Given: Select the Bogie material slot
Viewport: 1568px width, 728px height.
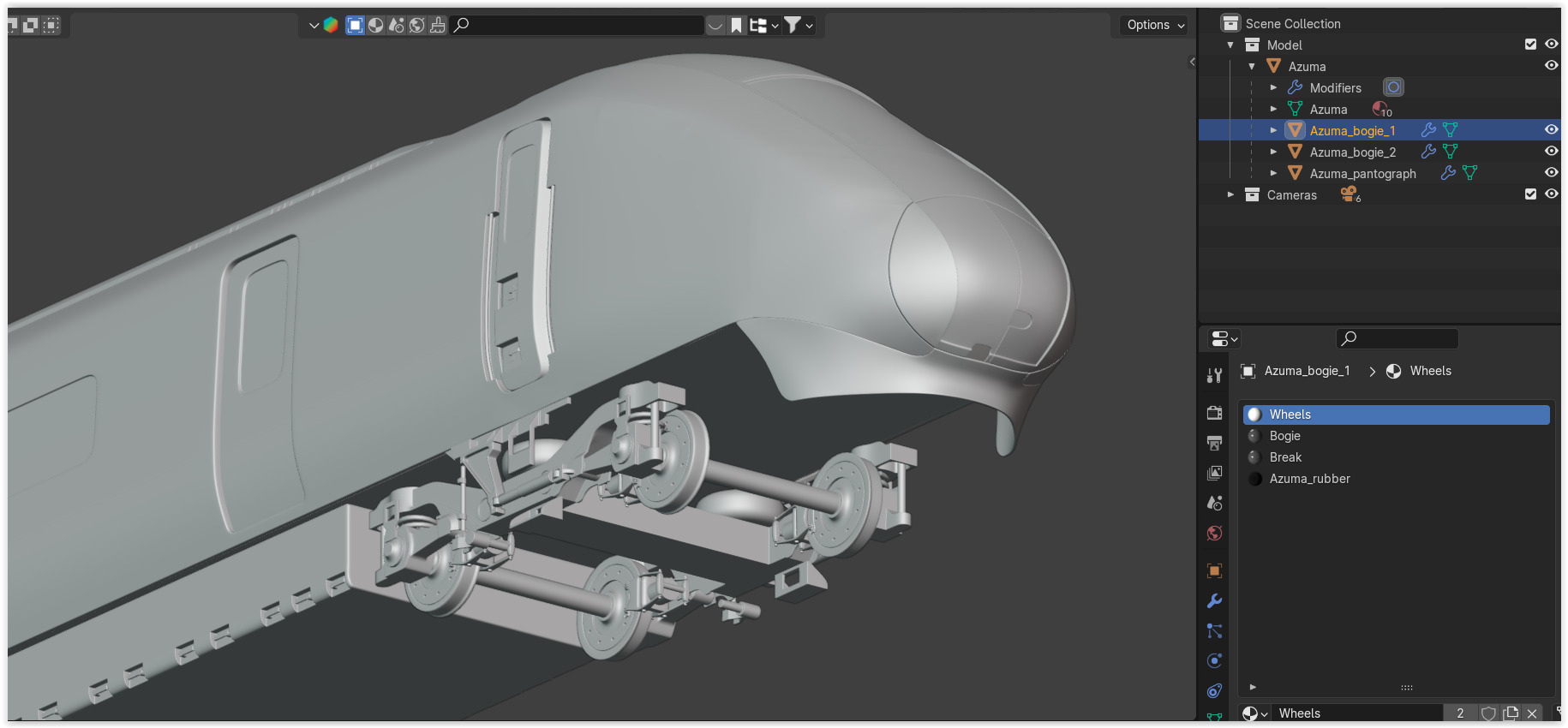Looking at the screenshot, I should point(1397,436).
